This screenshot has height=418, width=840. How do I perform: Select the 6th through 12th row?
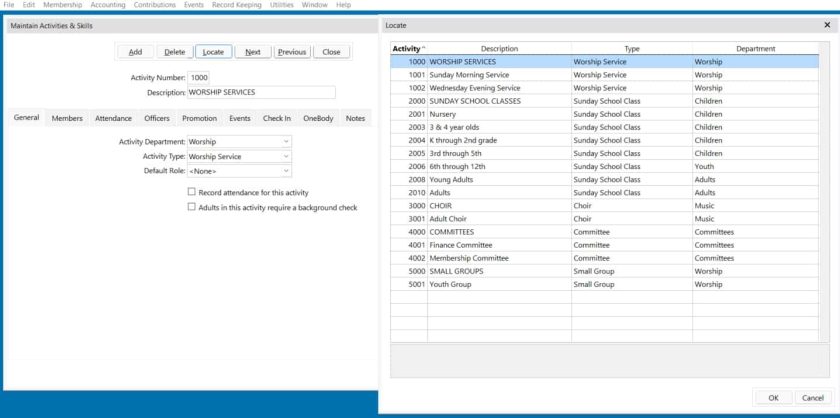605,166
